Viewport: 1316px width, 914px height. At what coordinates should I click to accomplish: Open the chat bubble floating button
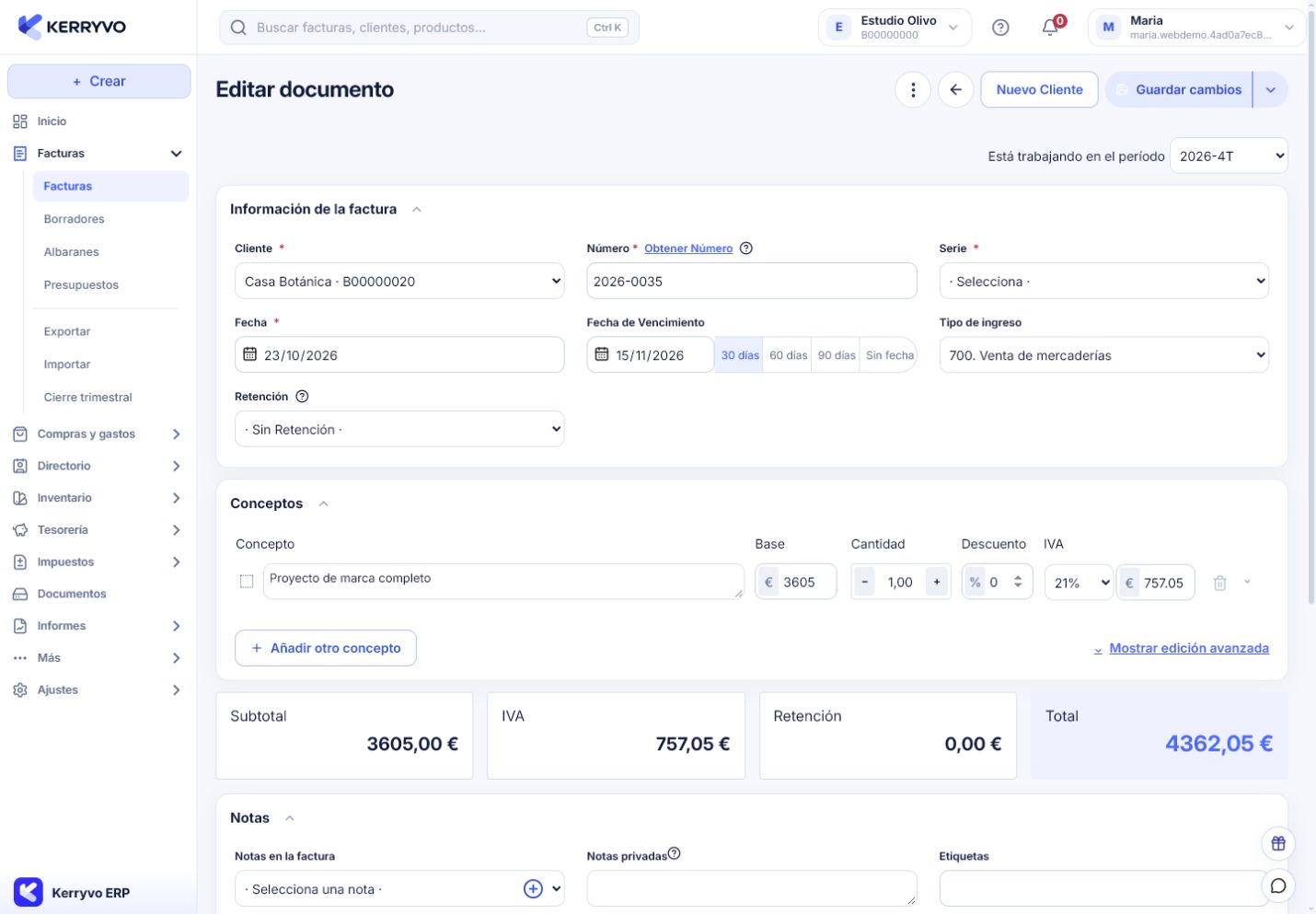click(1278, 886)
